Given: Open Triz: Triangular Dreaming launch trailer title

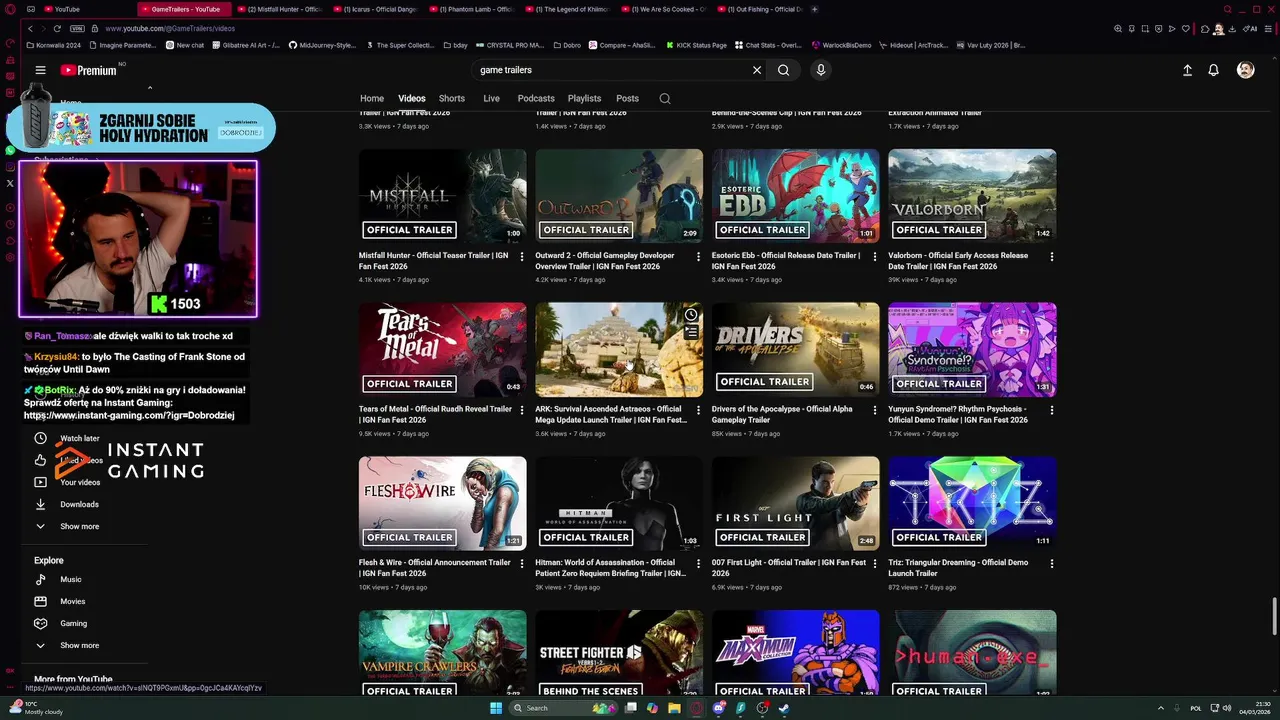Looking at the screenshot, I should (x=958, y=568).
